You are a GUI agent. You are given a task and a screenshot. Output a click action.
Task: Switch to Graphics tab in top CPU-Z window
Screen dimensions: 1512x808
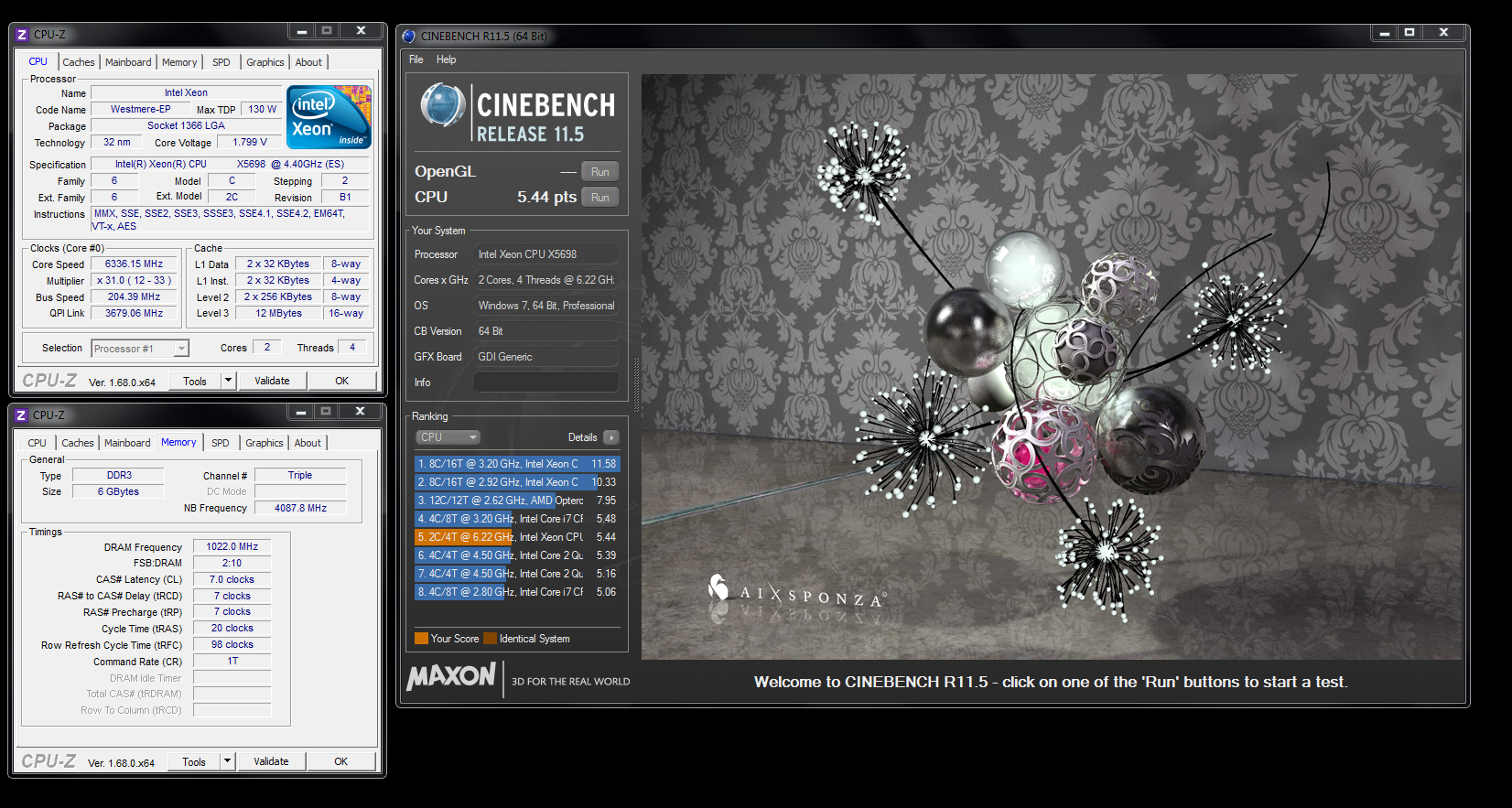tap(265, 62)
